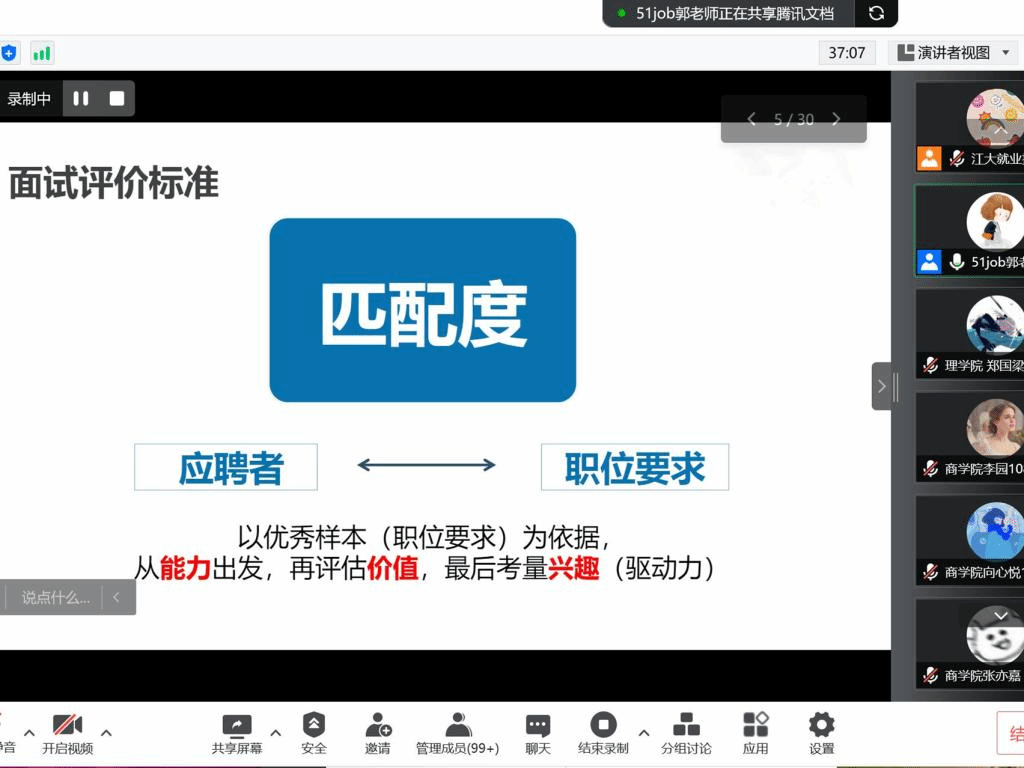
Task: Open Breakout Rooms (分组讨论)
Action: point(686,725)
